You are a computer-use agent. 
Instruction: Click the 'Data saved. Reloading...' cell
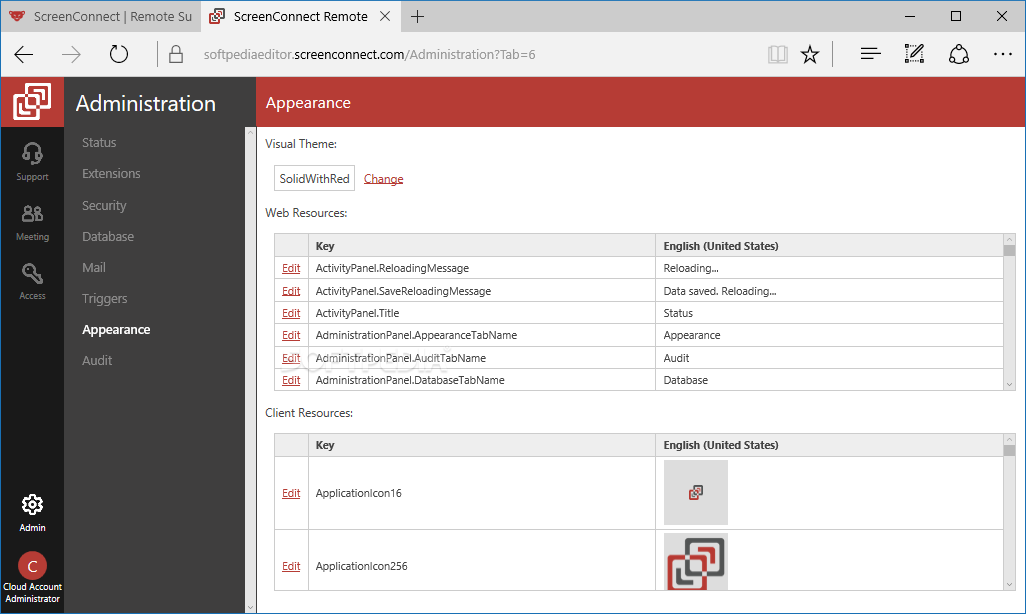(x=829, y=291)
